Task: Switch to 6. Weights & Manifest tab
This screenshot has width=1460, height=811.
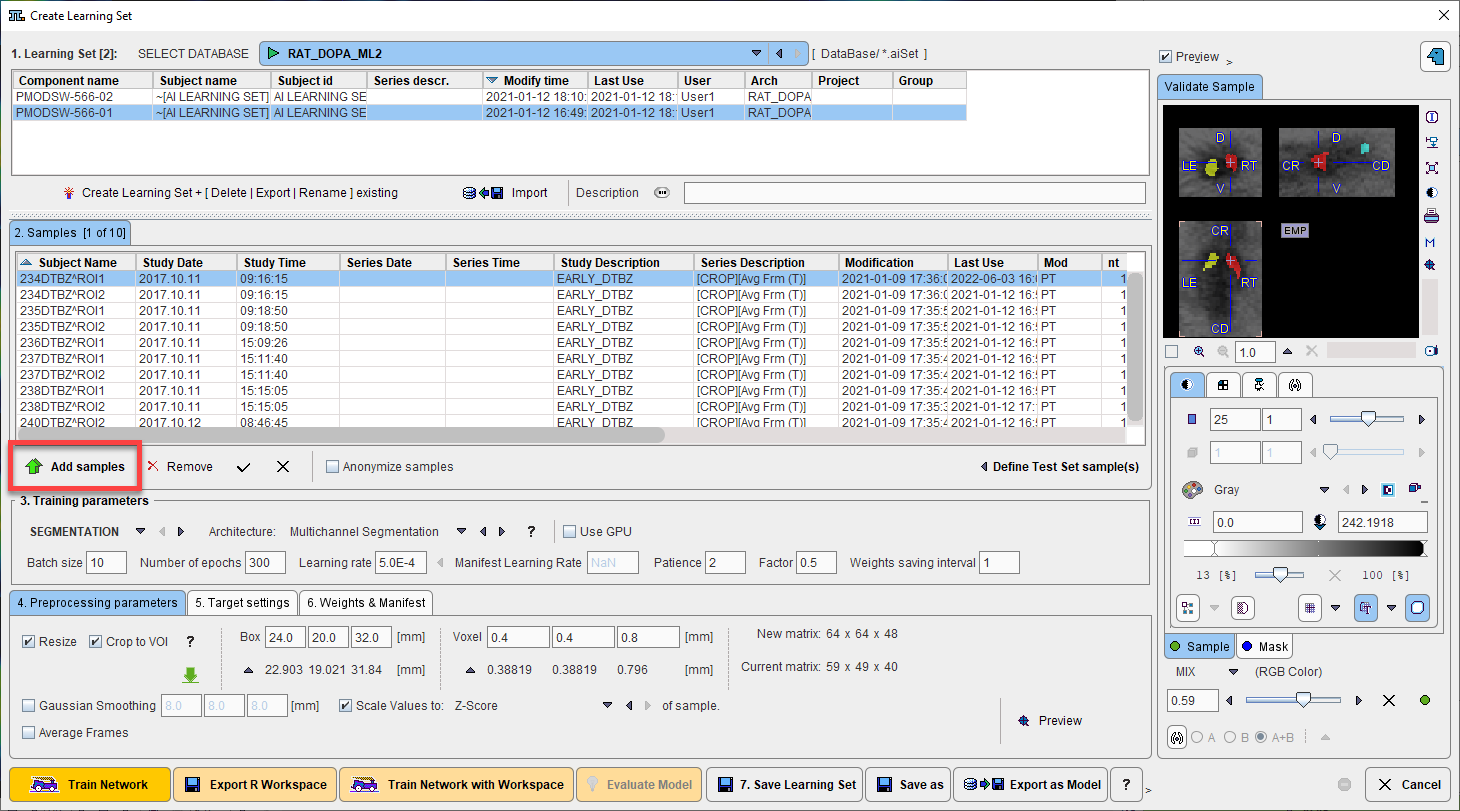Action: [366, 602]
